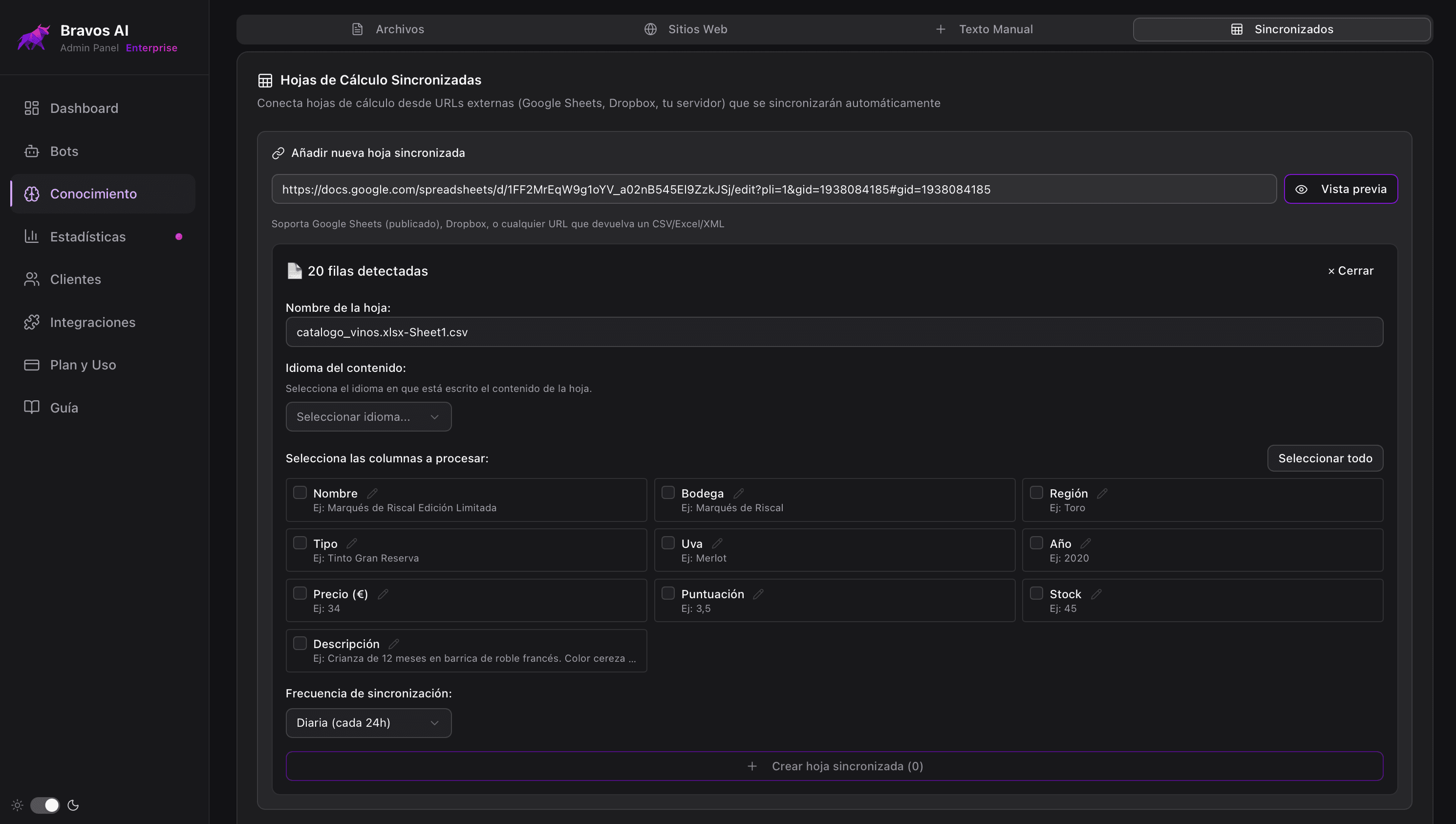Screen dimensions: 1456x824
Task: Edit the Región column name pencil
Action: coord(1102,493)
